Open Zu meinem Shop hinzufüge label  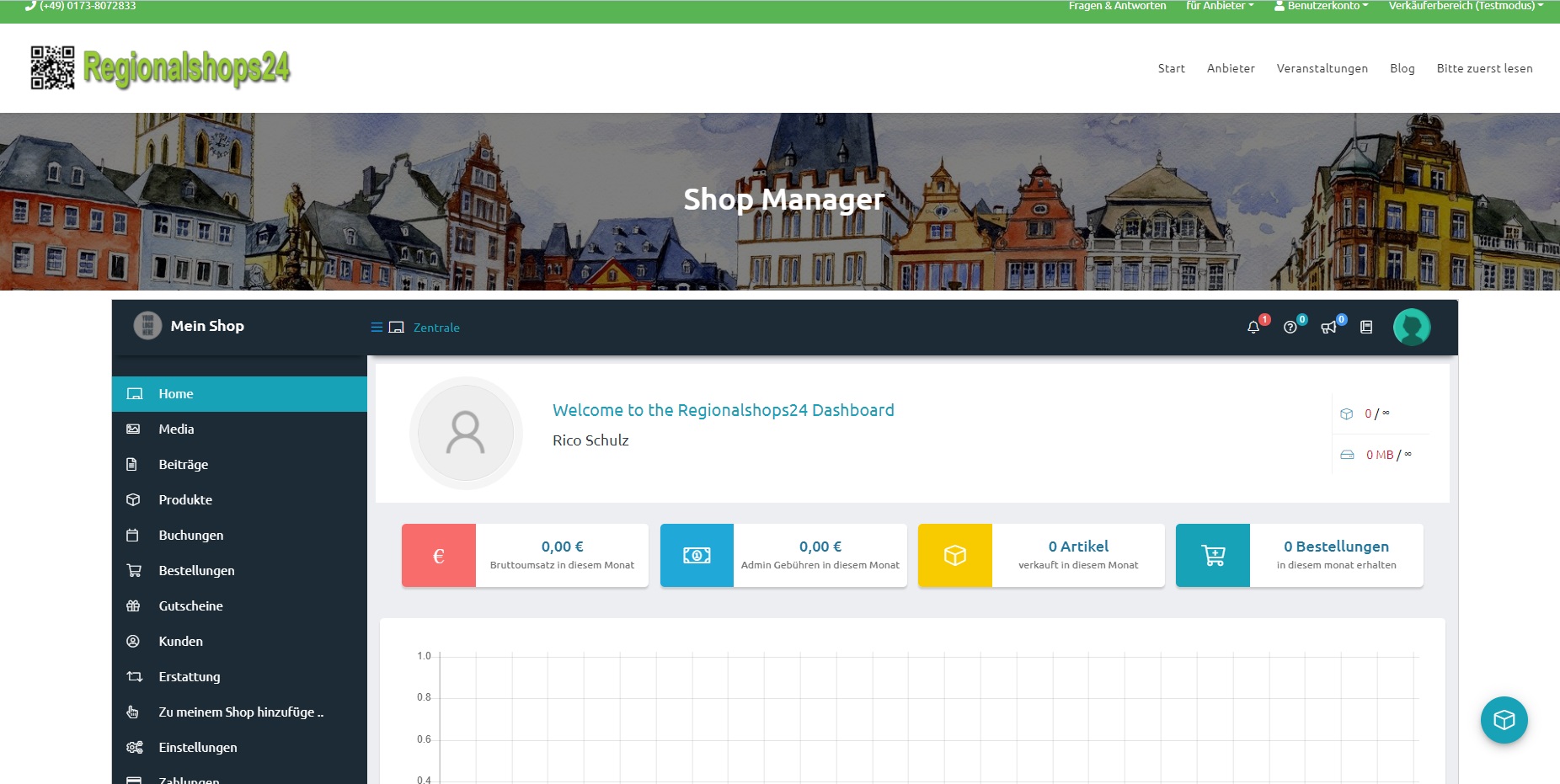(x=241, y=712)
